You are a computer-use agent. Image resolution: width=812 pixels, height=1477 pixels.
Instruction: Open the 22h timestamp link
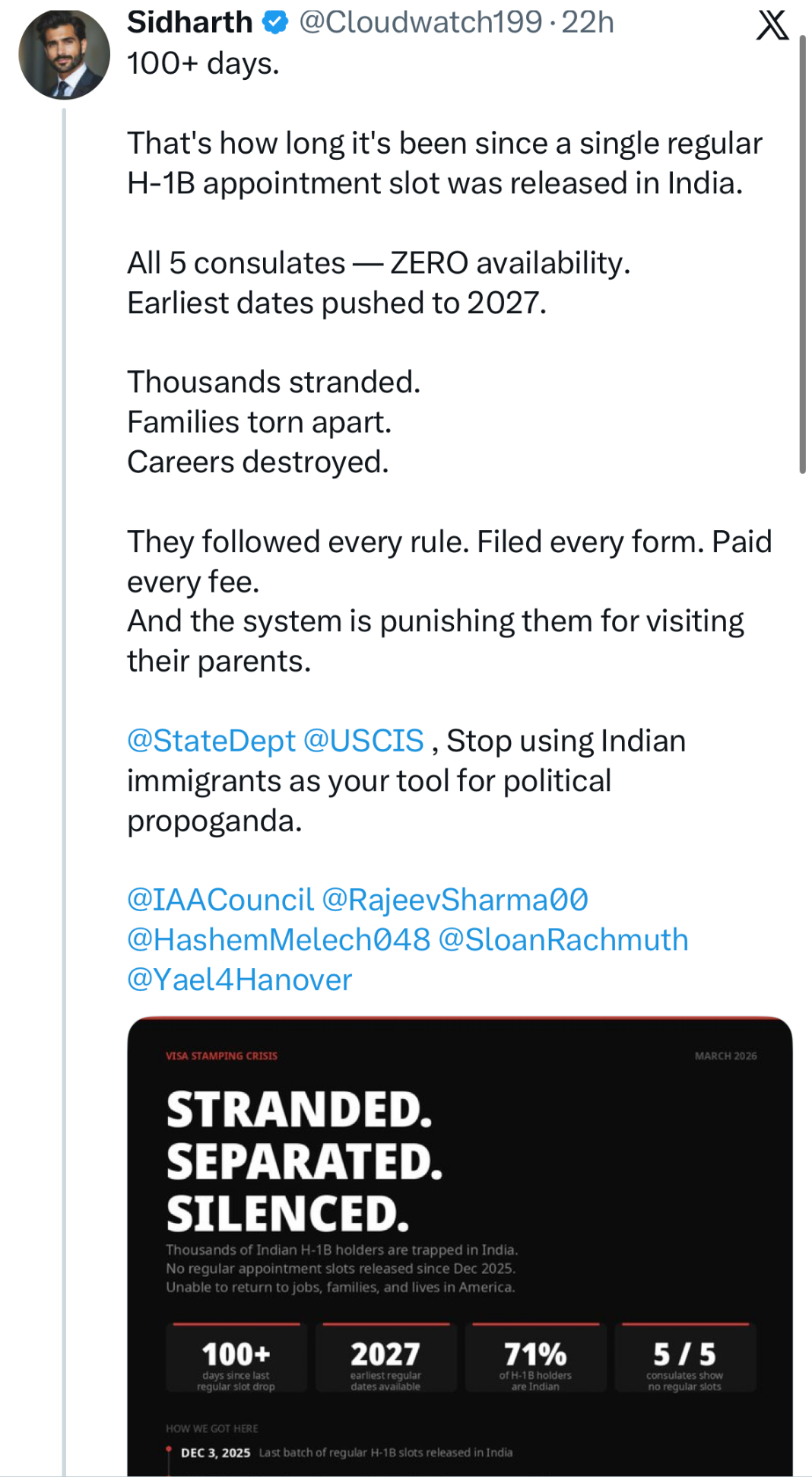coord(588,23)
